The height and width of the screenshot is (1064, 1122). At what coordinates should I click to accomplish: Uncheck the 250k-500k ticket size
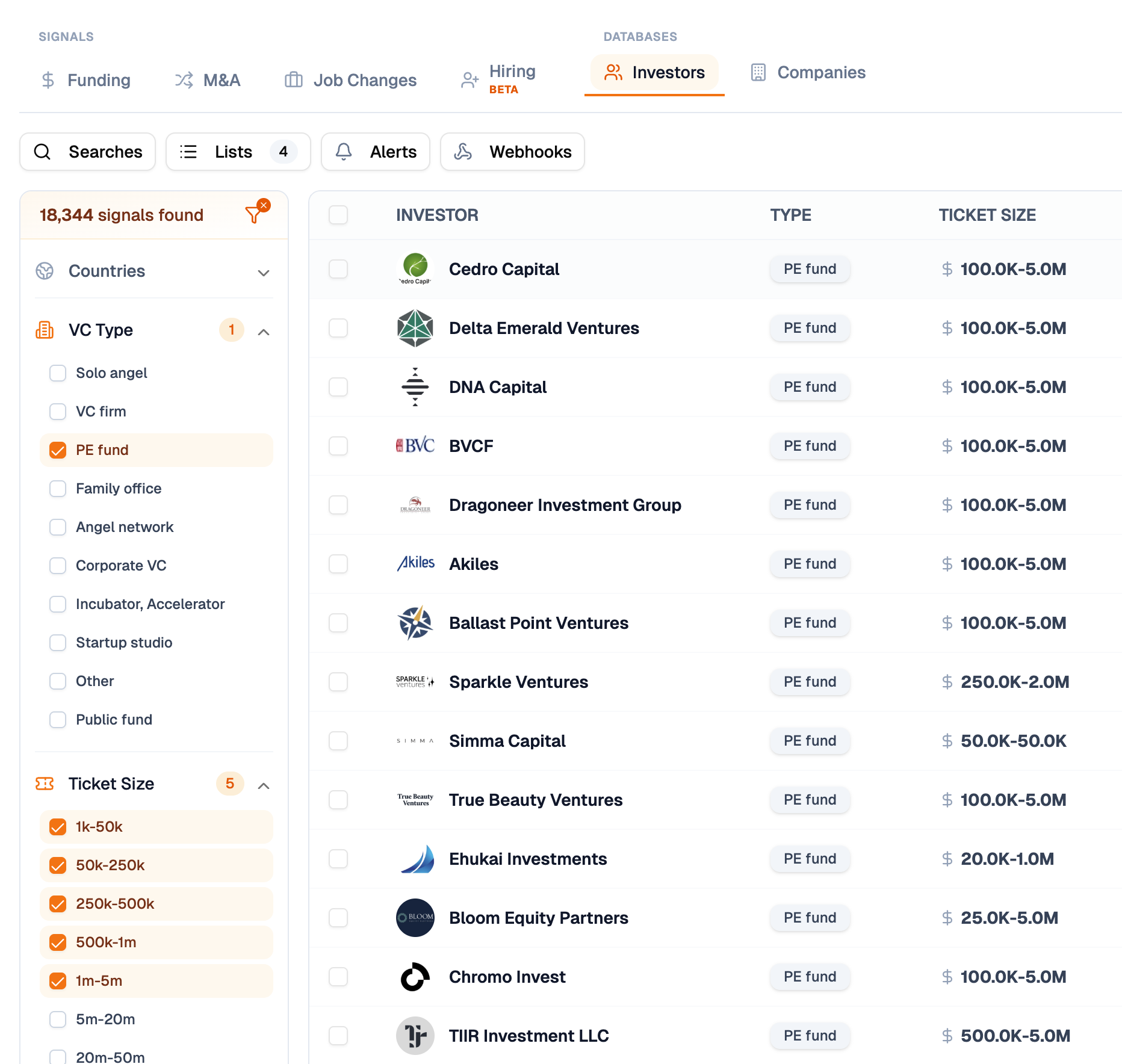click(x=58, y=904)
